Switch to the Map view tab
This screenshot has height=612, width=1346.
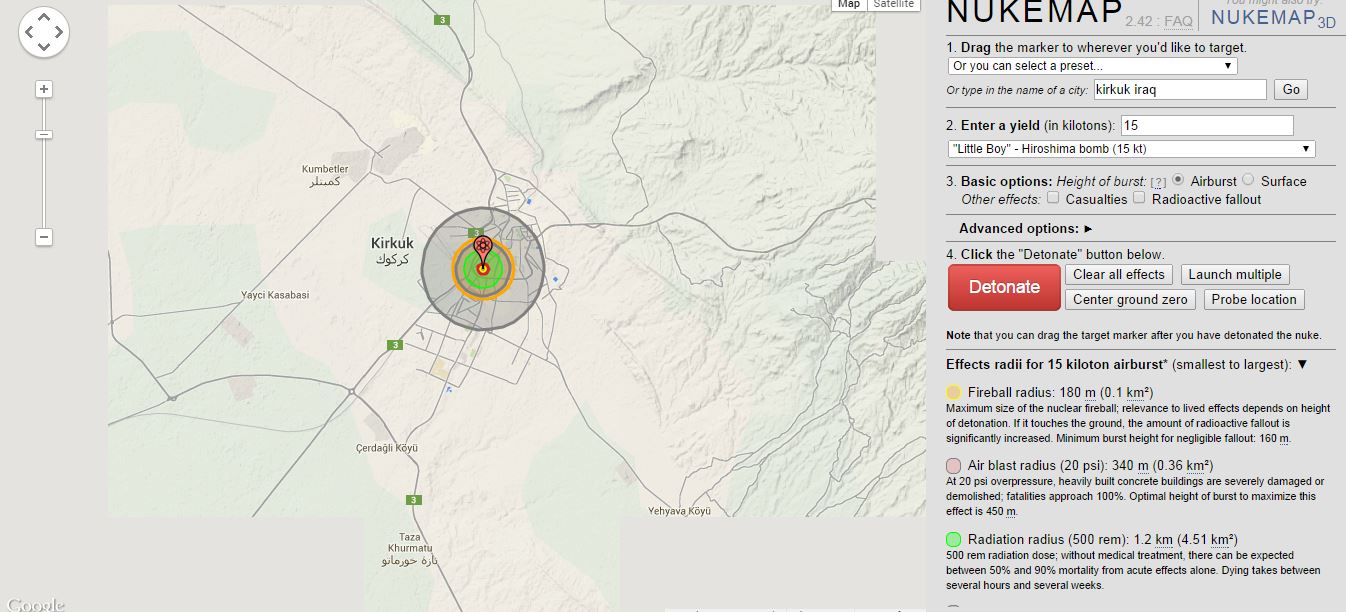[849, 5]
